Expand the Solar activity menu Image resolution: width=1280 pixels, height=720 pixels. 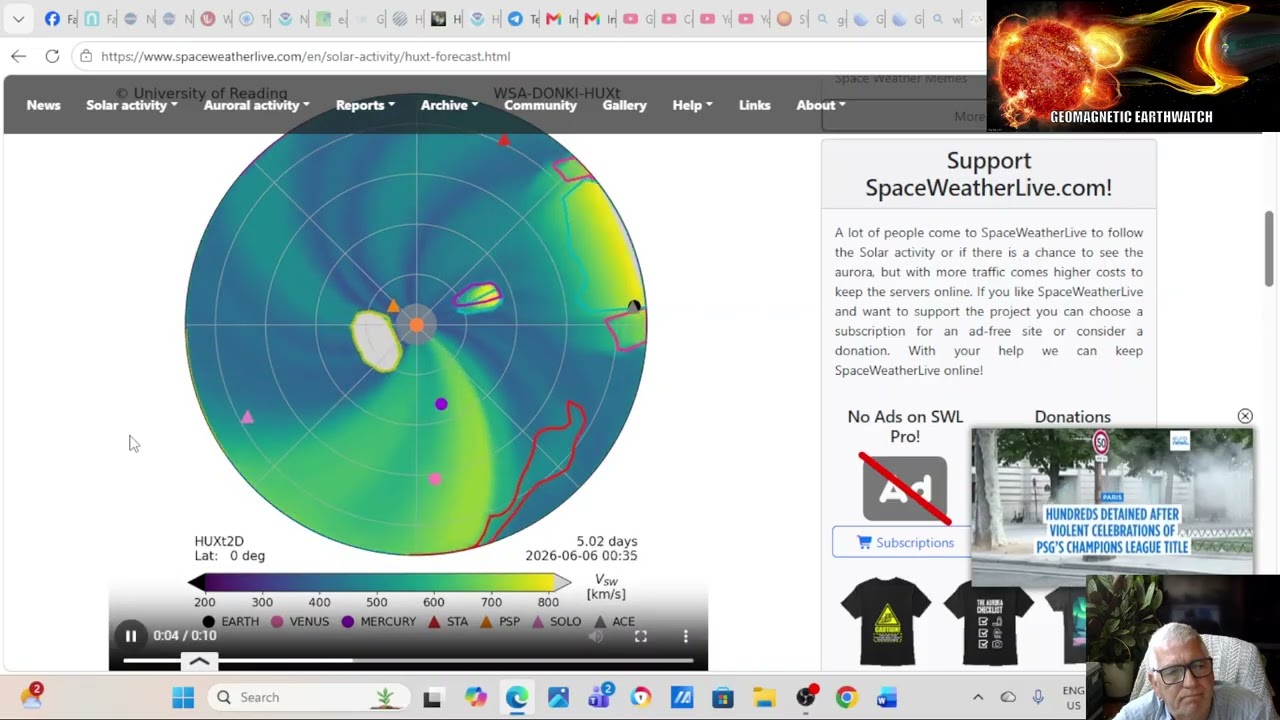tap(132, 105)
